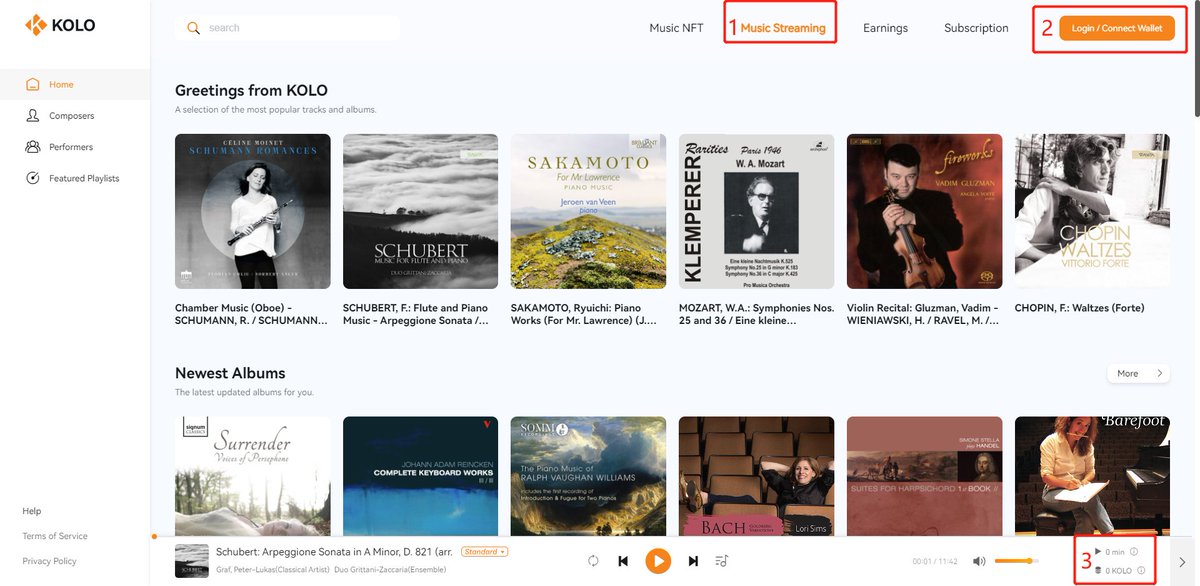The image size is (1200, 586).
Task: Open the Music NFT tab
Action: tap(677, 28)
